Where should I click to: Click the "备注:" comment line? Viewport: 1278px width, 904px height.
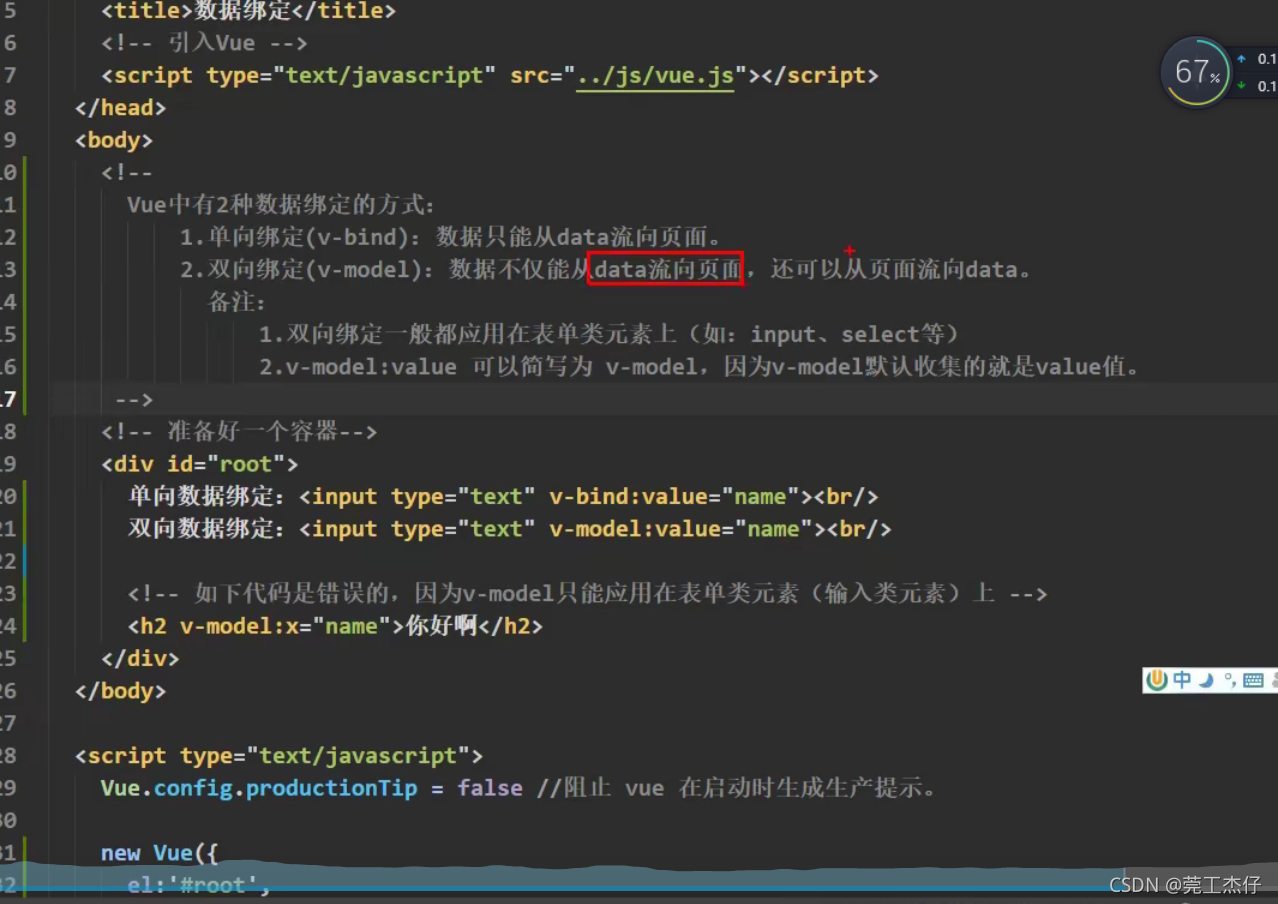point(237,301)
